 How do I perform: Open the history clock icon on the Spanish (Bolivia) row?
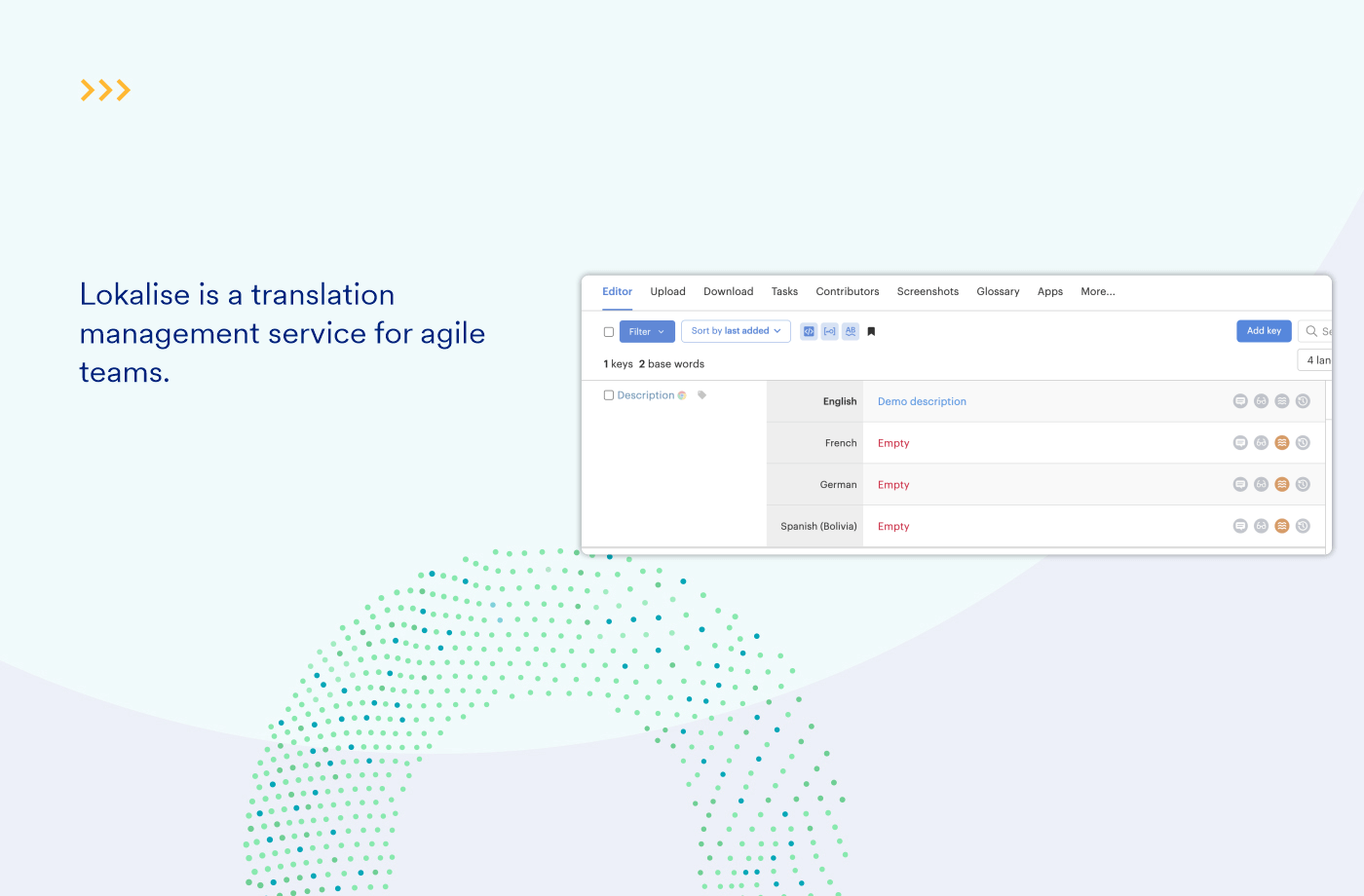[1303, 526]
